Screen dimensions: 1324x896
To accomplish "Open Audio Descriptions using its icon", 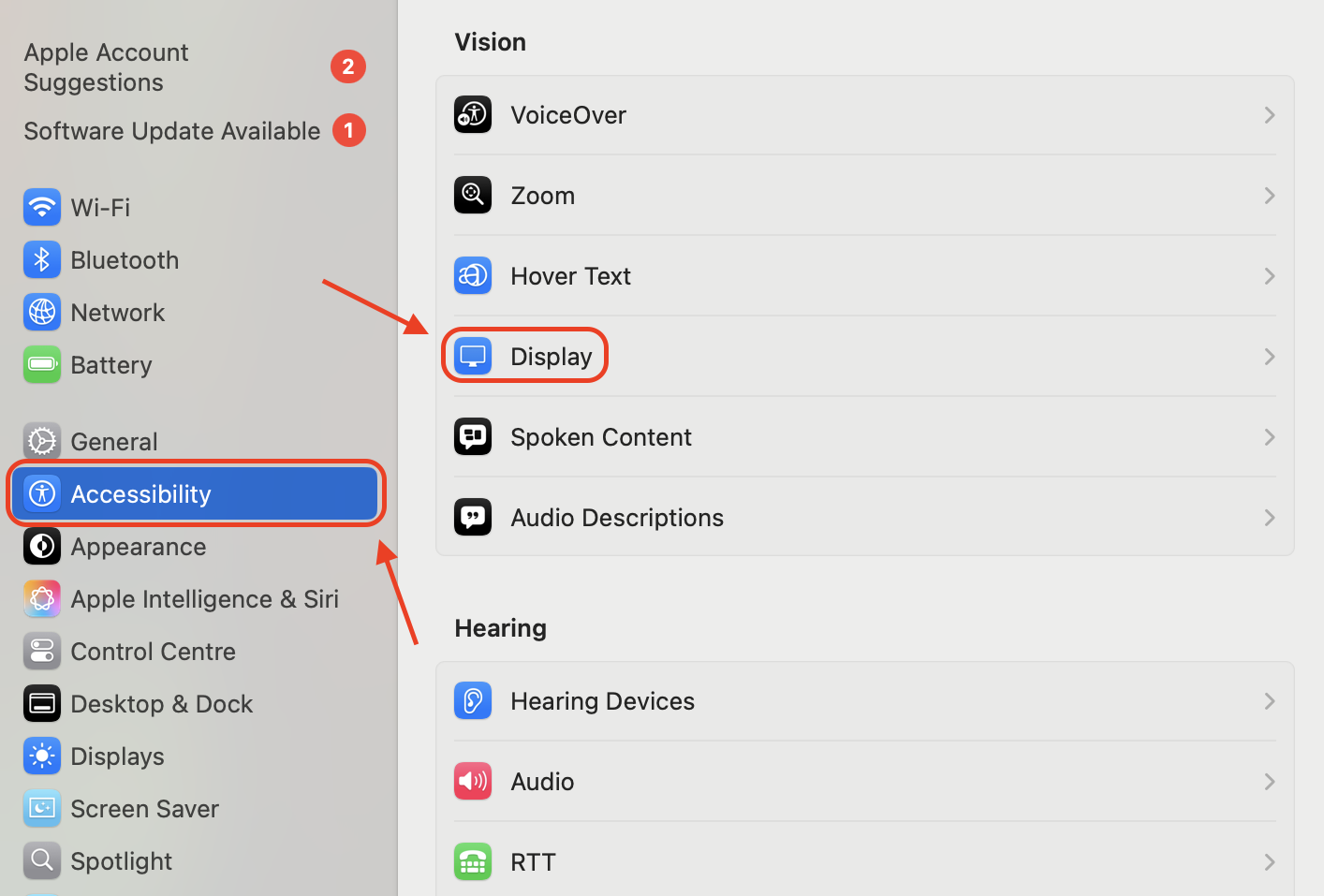I will [473, 517].
